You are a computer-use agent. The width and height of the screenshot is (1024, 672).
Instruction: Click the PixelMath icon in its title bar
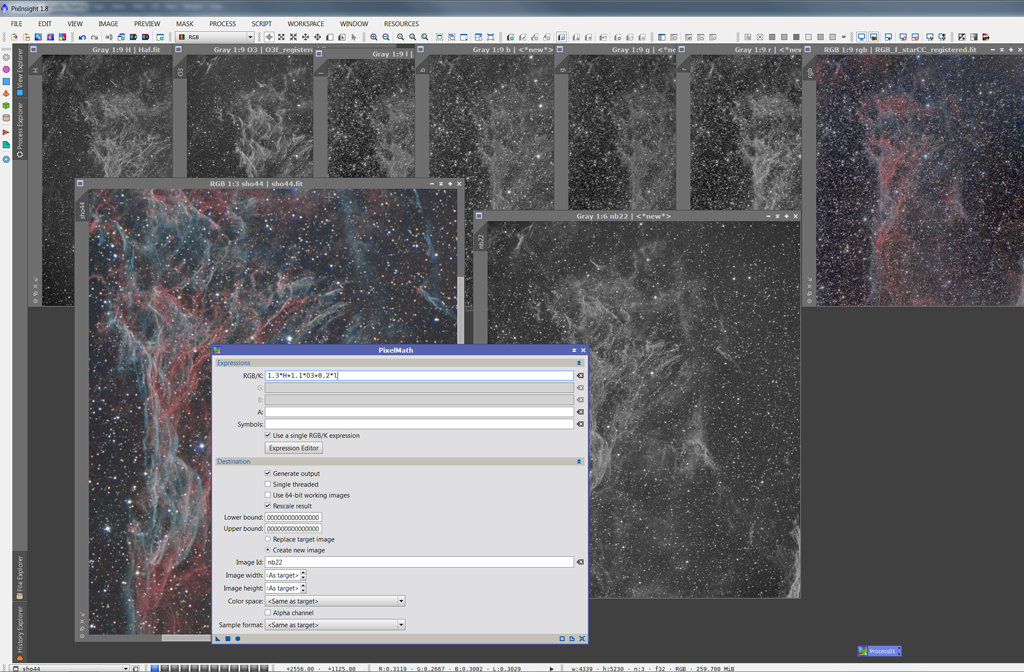[x=217, y=350]
